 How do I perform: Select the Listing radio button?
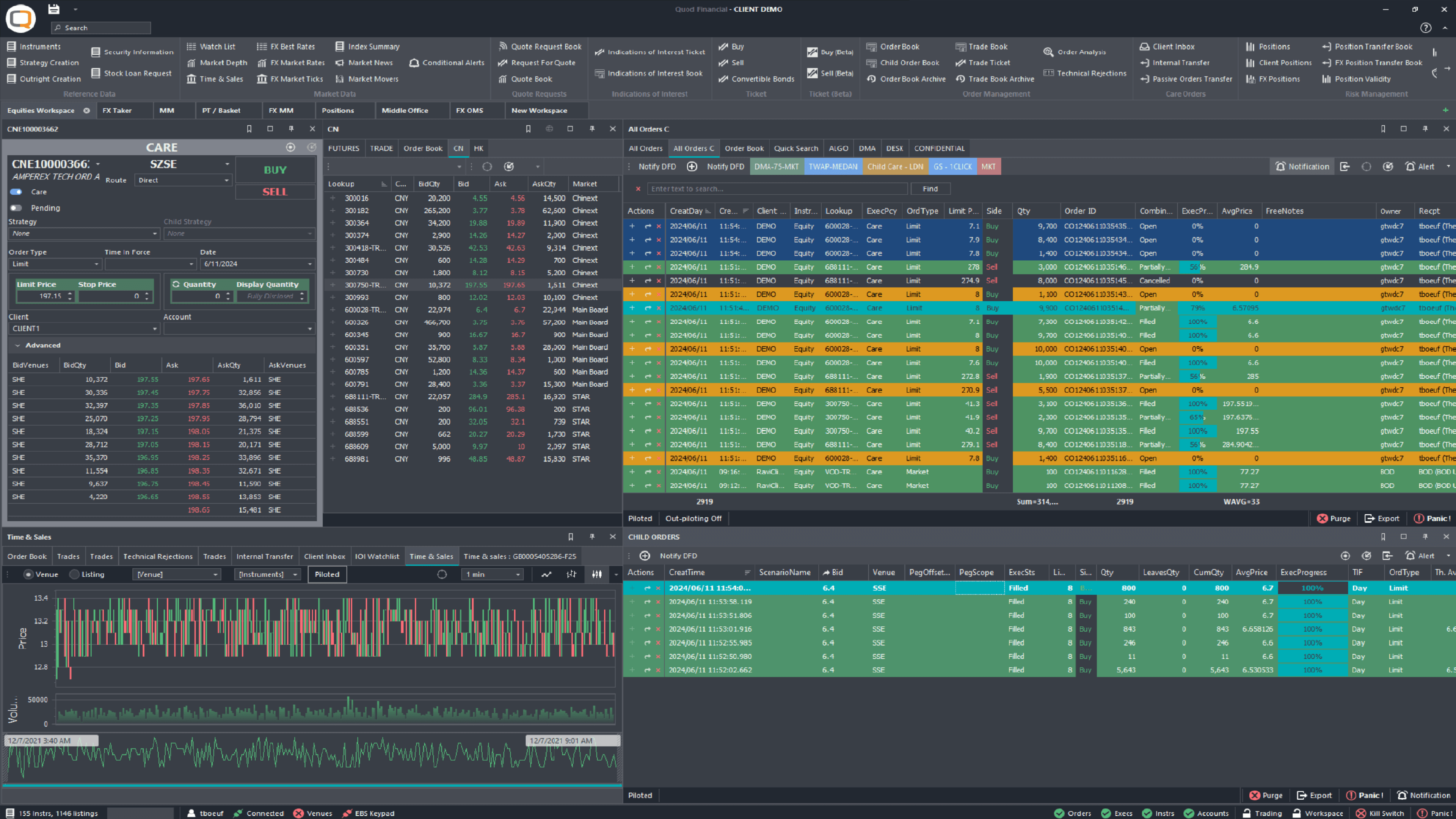(74, 575)
